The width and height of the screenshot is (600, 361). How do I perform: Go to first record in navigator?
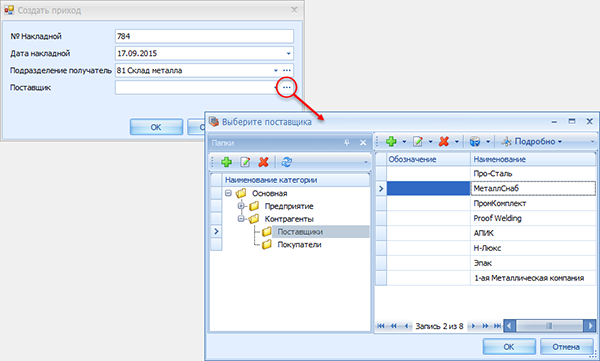click(381, 326)
